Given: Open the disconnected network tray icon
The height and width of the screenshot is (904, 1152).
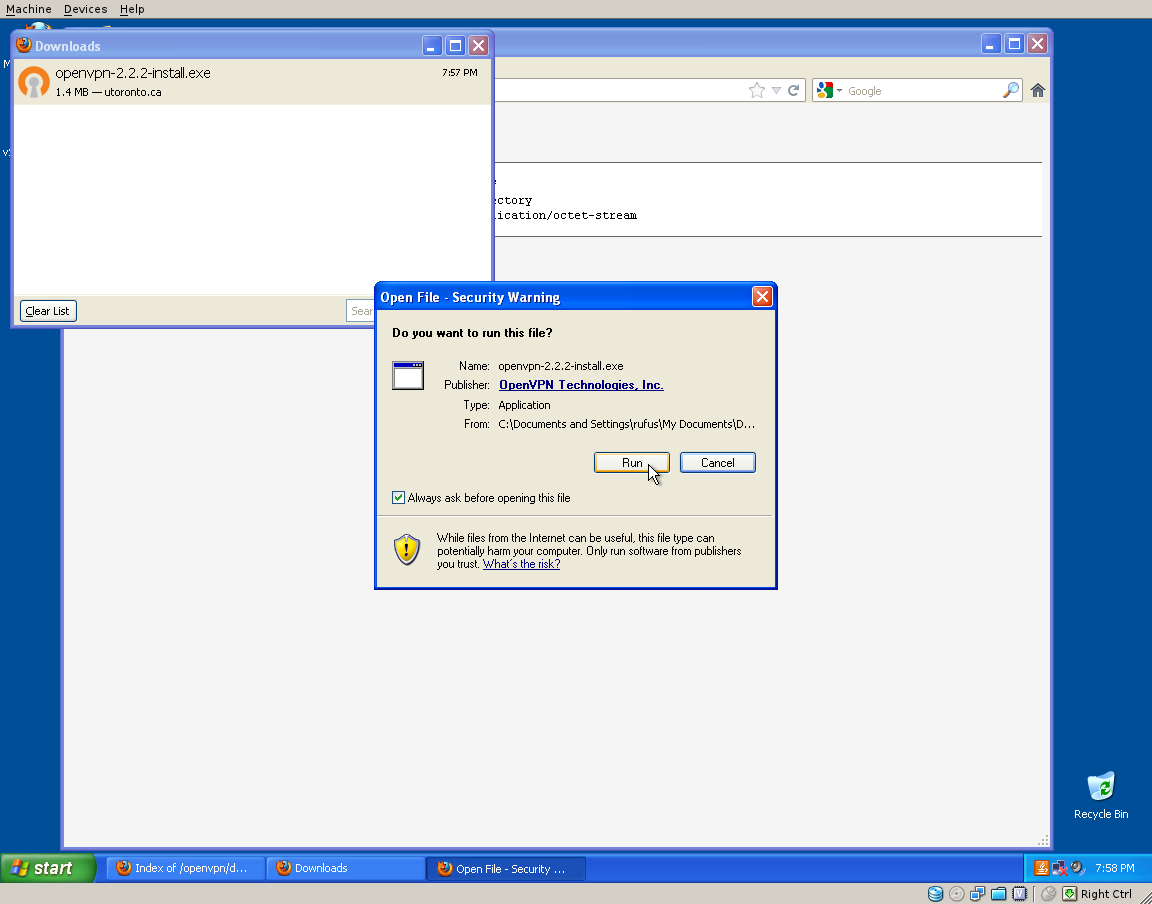Looking at the screenshot, I should (x=1059, y=868).
